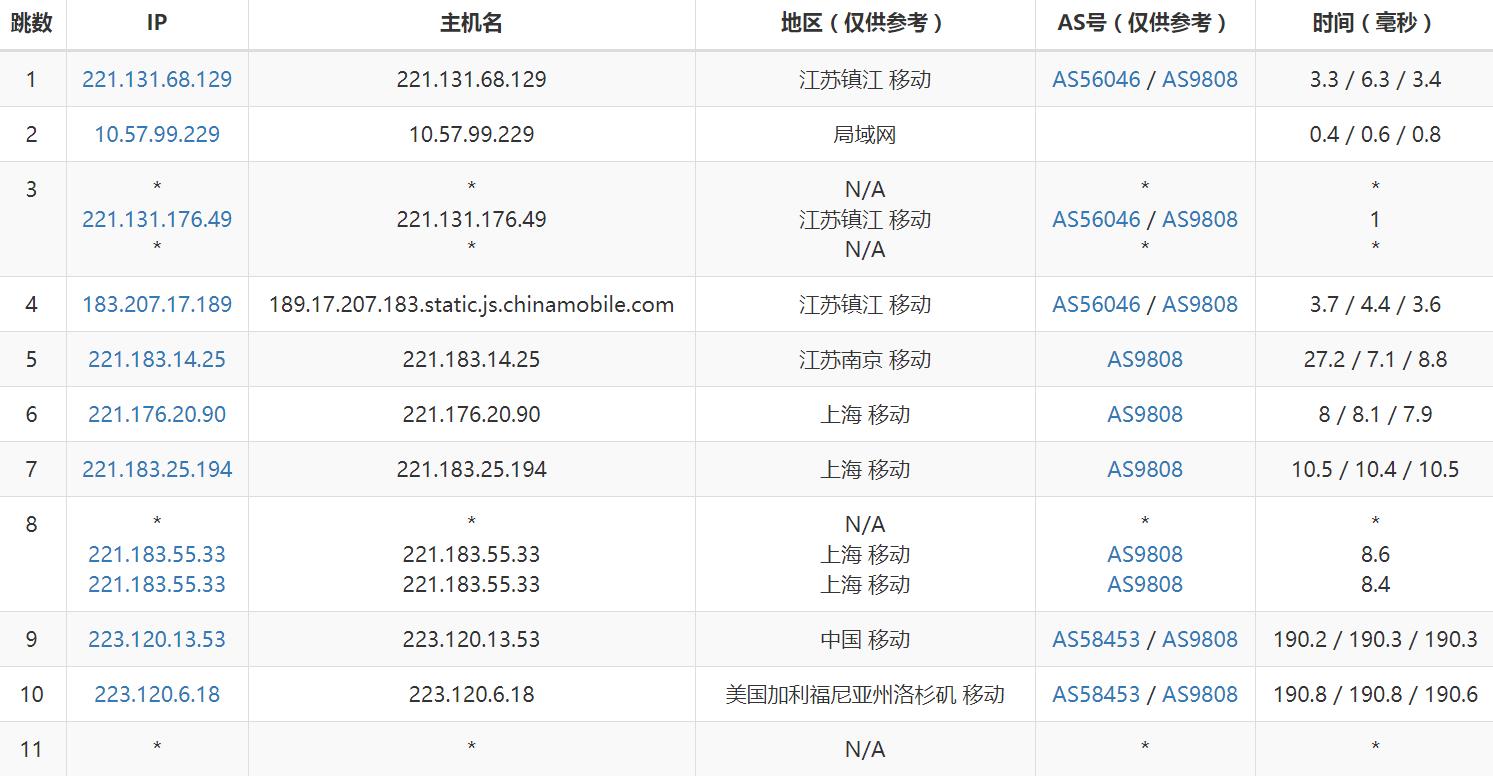Click AS56046 link in hop 3 row
Viewport: 1493px width, 776px height.
1096,219
